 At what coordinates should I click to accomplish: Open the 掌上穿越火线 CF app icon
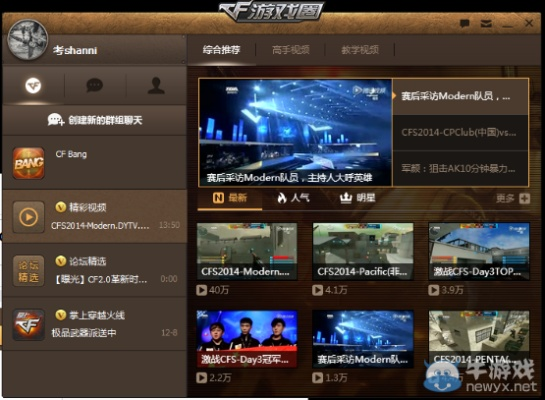pyautogui.click(x=29, y=325)
